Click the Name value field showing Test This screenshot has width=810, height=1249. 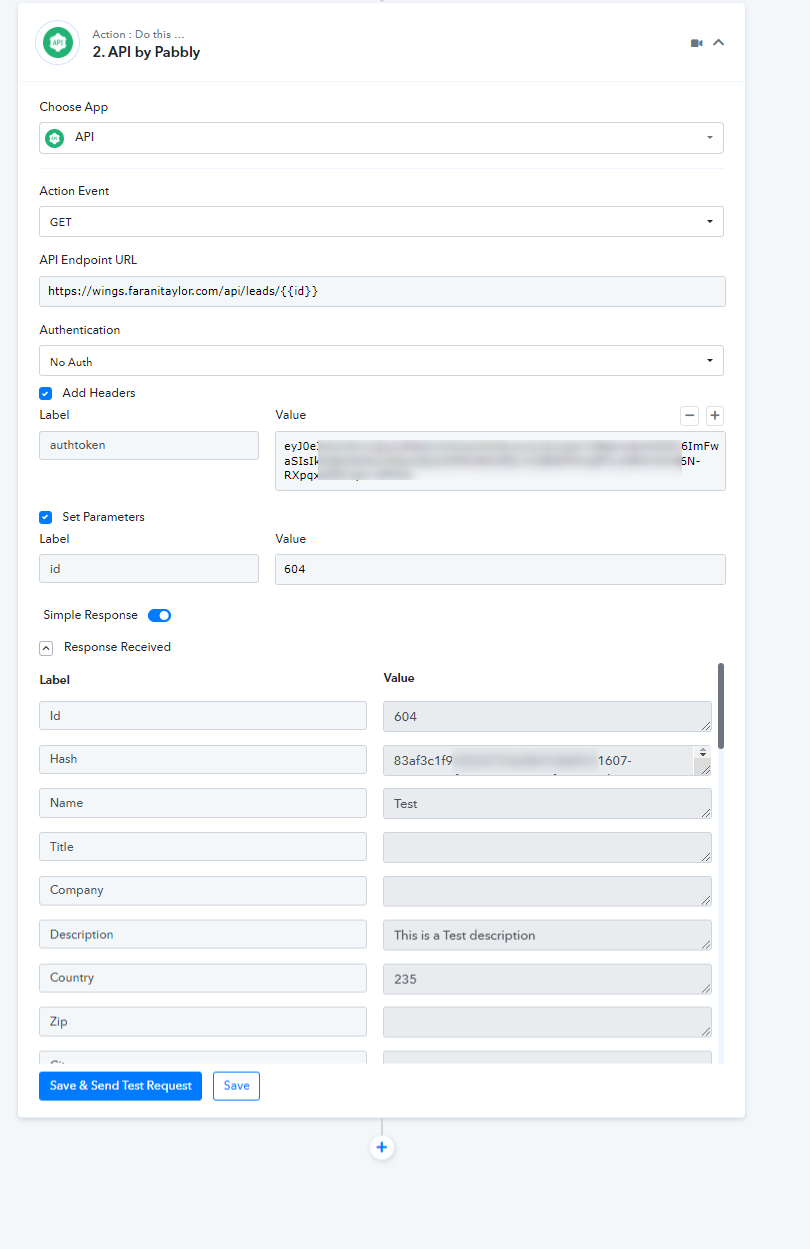click(547, 803)
